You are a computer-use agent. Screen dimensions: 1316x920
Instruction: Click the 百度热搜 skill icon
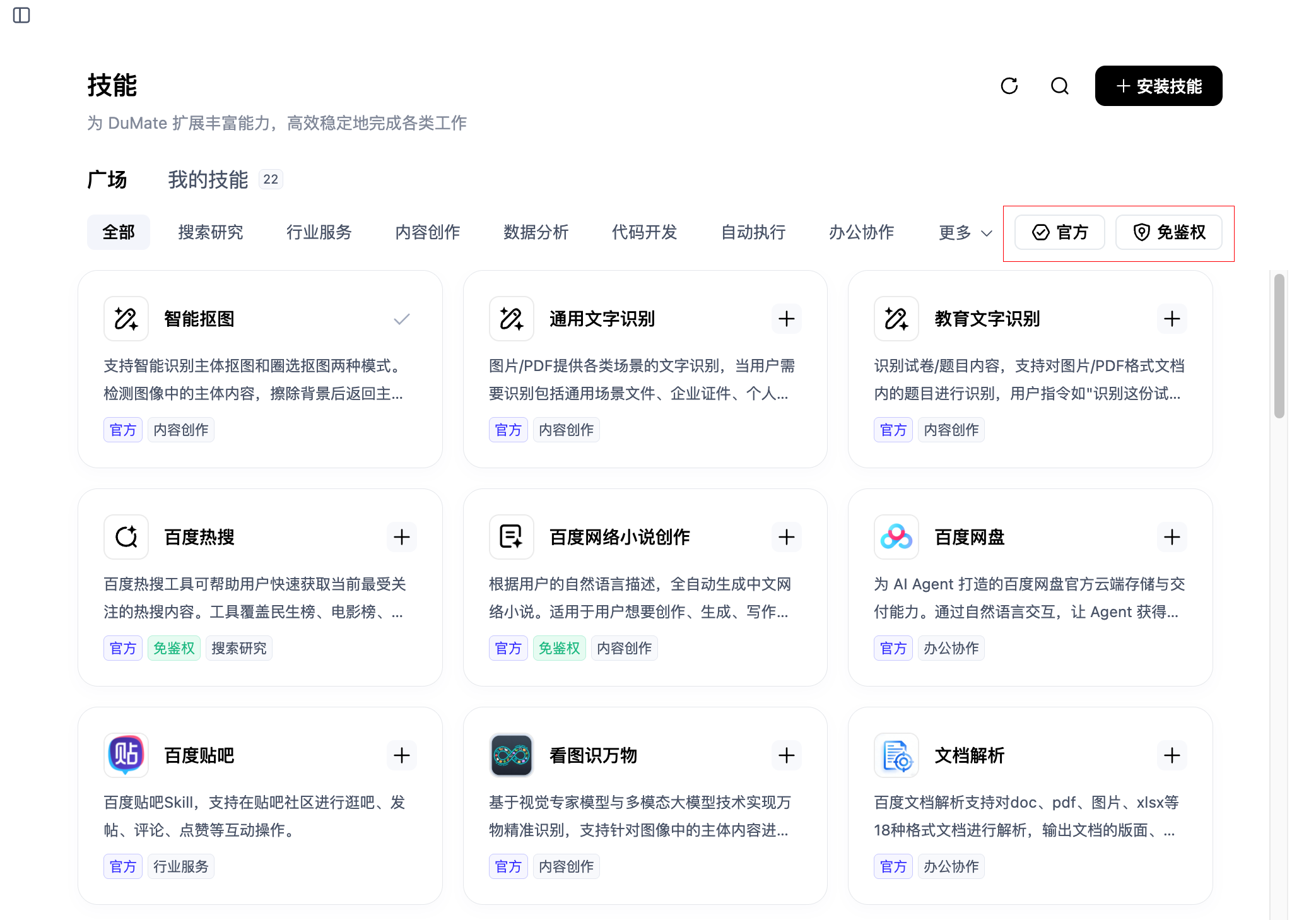[126, 537]
